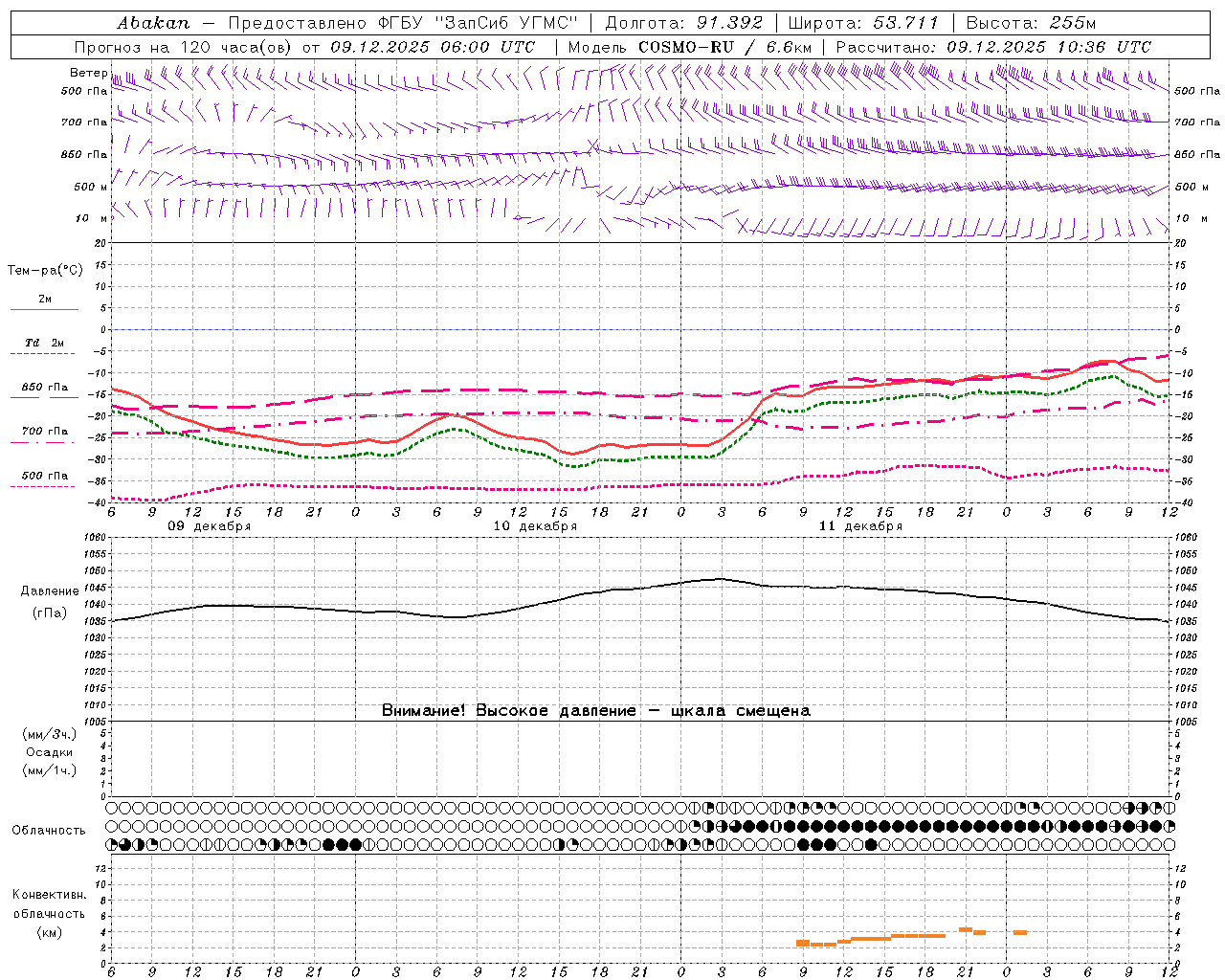Screen dimensions: 1225x980
Task: Click the 500 гПа temperature legend entry
Action: [45, 476]
